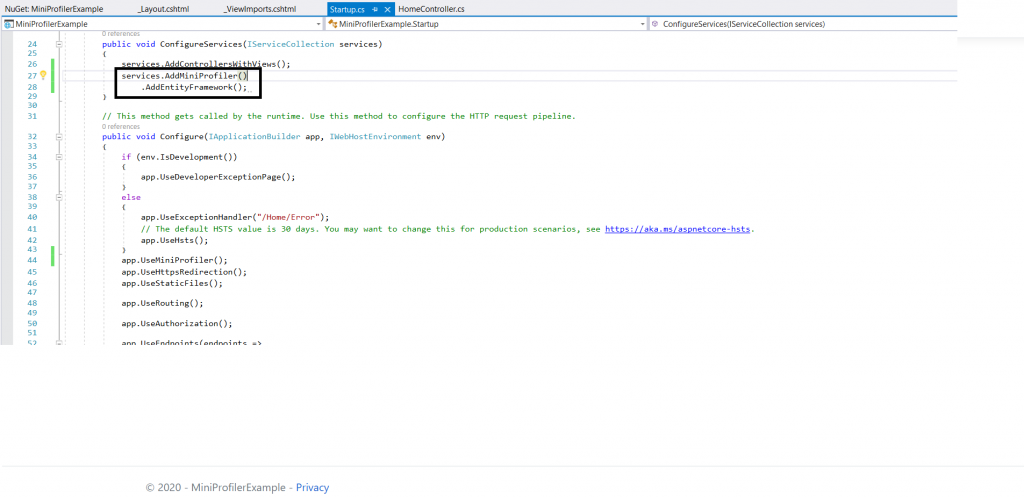Click line number 44 in the gutter

[x=32, y=260]
